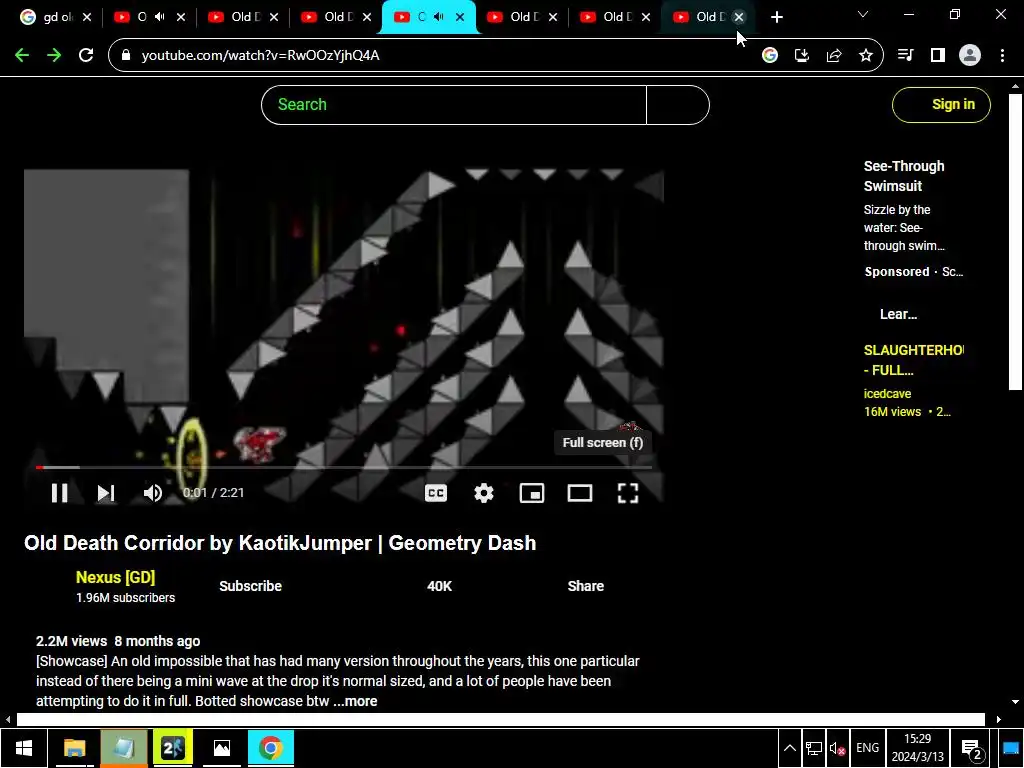
Task: Click the 40K like button
Action: pos(439,586)
